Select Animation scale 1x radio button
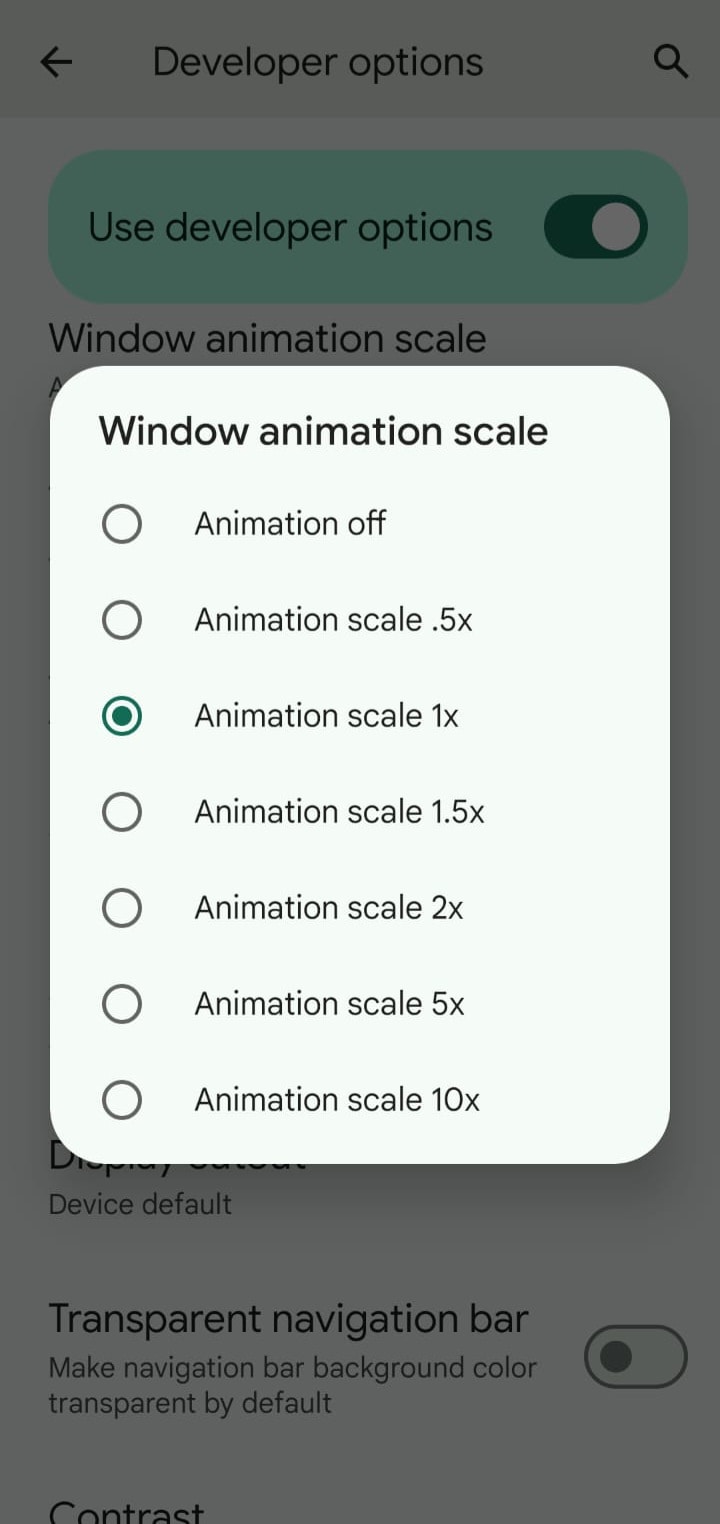The width and height of the screenshot is (720, 1524). coord(122,716)
